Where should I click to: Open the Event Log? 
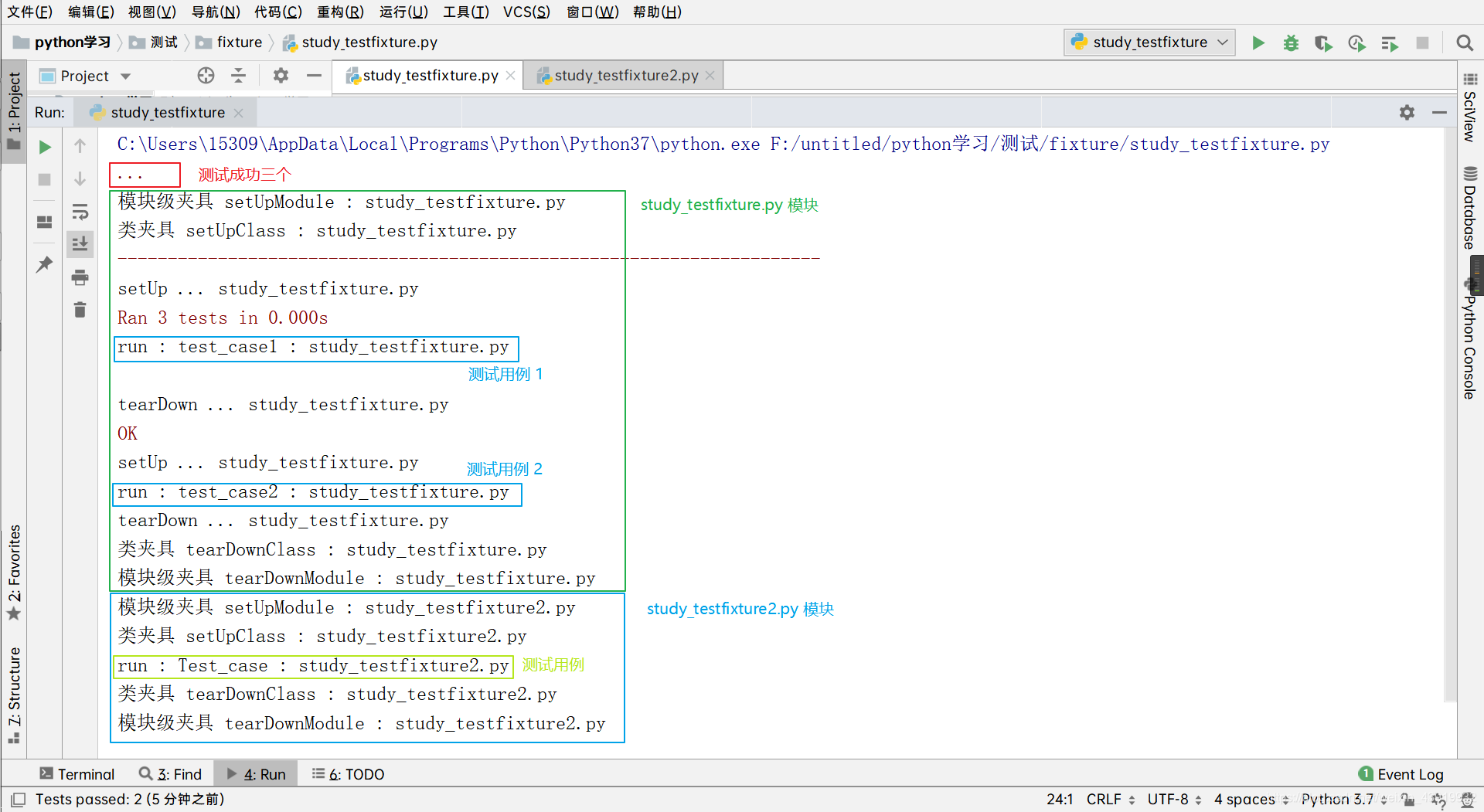[x=1401, y=774]
